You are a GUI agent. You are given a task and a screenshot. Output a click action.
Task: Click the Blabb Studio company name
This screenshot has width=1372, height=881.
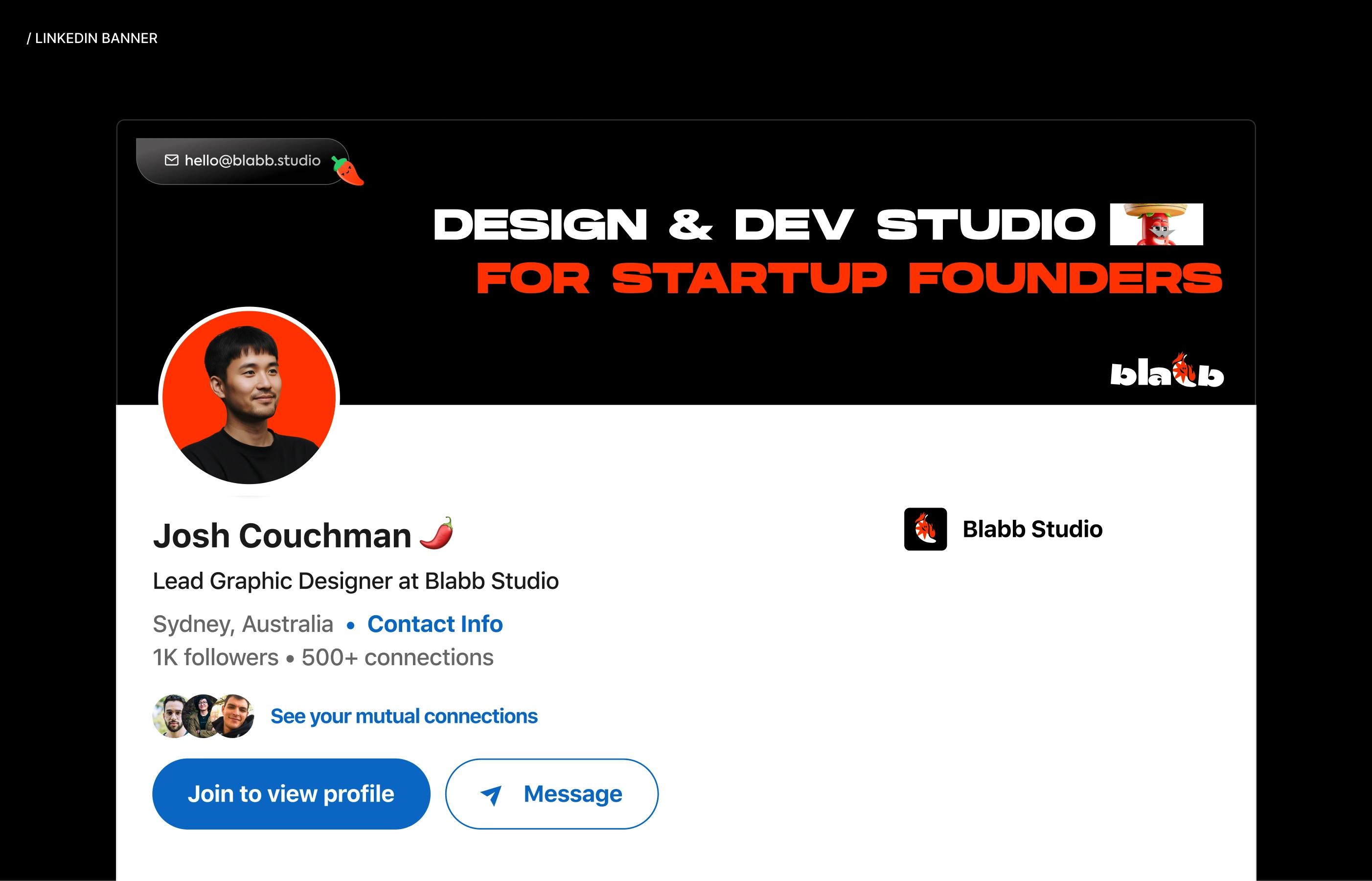(1032, 529)
